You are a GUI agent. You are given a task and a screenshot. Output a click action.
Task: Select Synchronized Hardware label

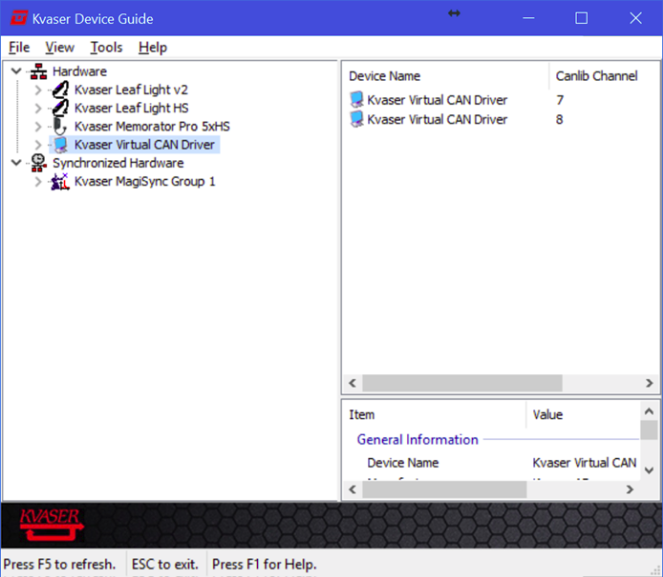coord(118,163)
